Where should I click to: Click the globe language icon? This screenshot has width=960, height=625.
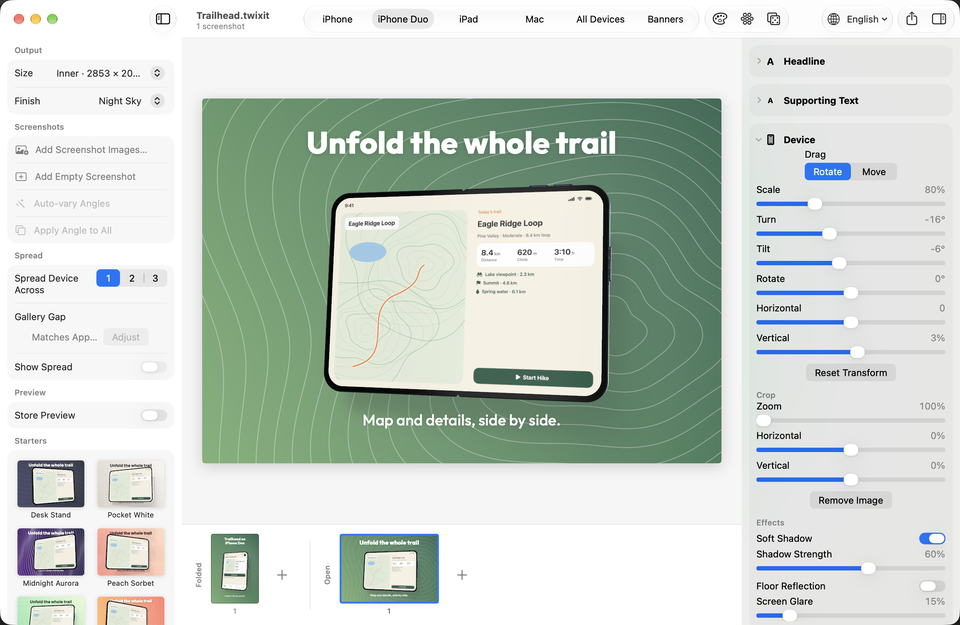coord(833,19)
